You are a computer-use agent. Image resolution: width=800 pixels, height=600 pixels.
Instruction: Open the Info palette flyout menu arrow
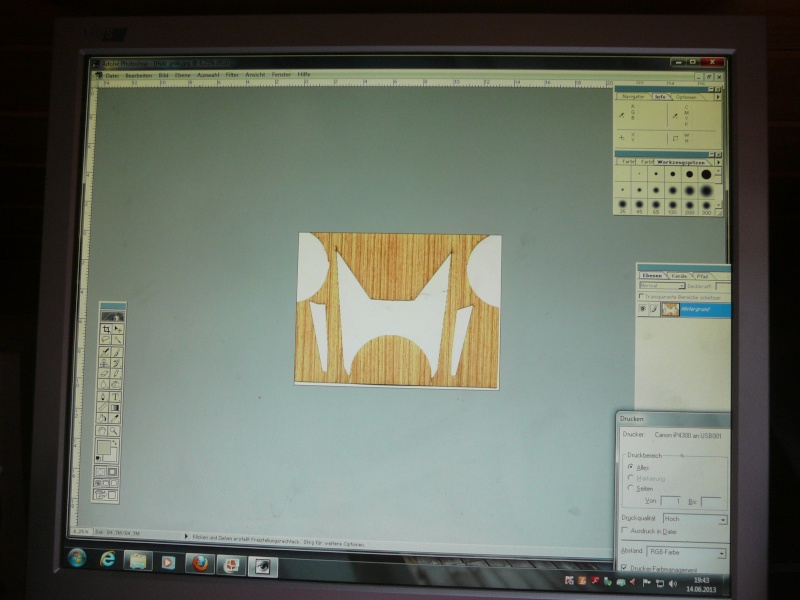coord(718,97)
